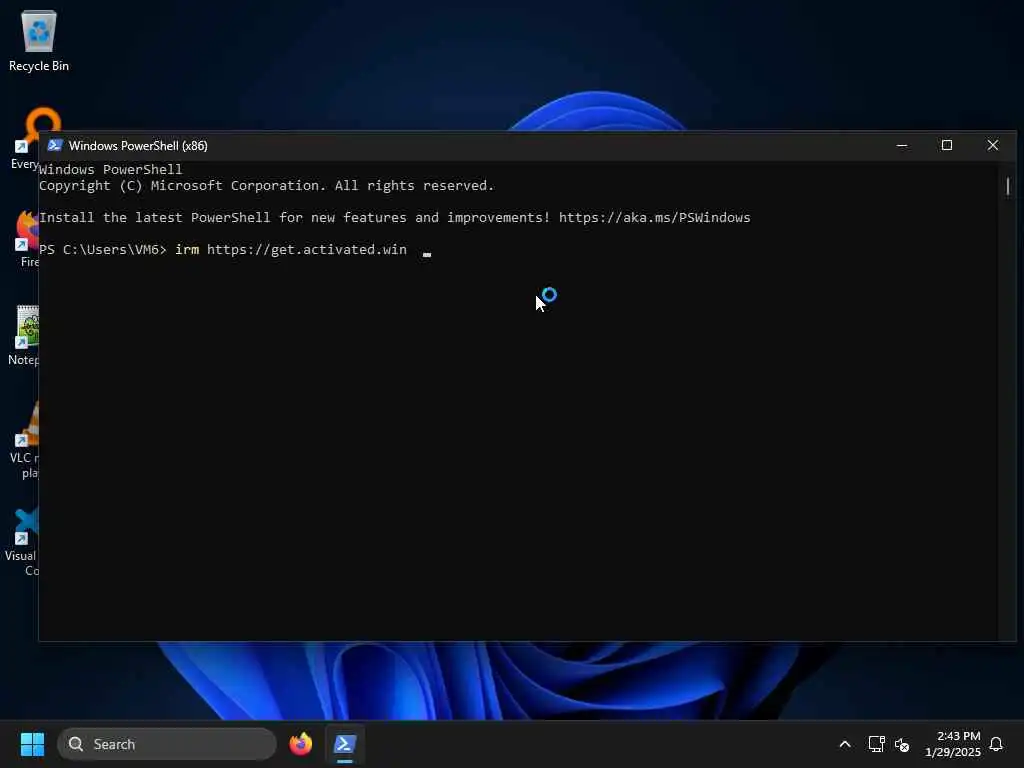Viewport: 1024px width, 768px height.
Task: Click the PS C:\Users\VM6> prompt text
Action: point(103,249)
